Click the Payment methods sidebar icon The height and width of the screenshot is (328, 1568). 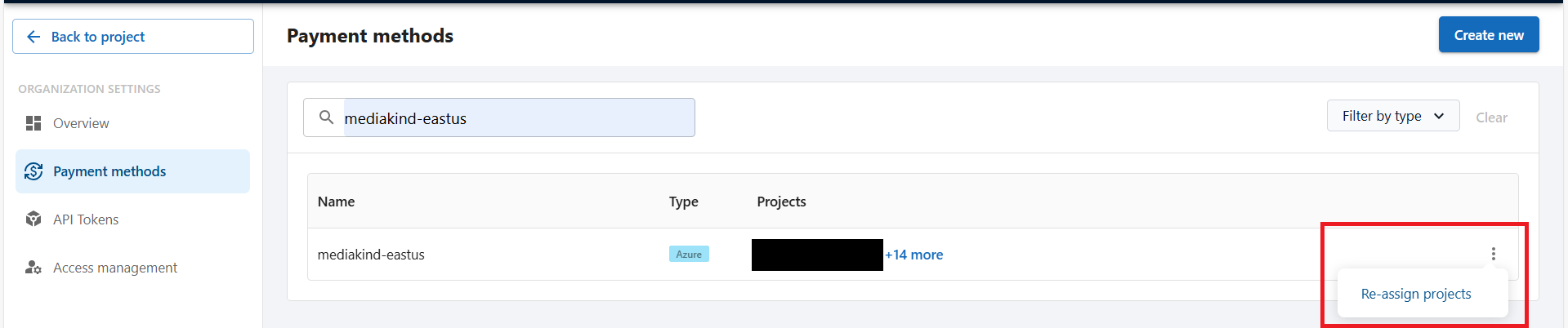pos(34,171)
